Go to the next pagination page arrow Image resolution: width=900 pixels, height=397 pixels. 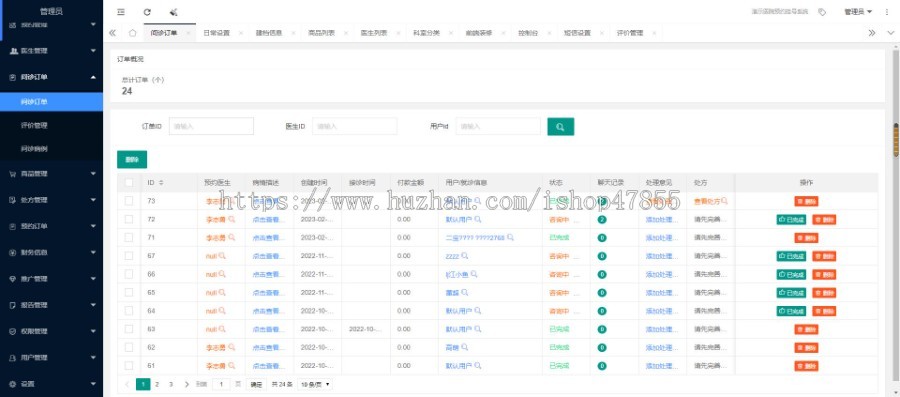point(186,384)
